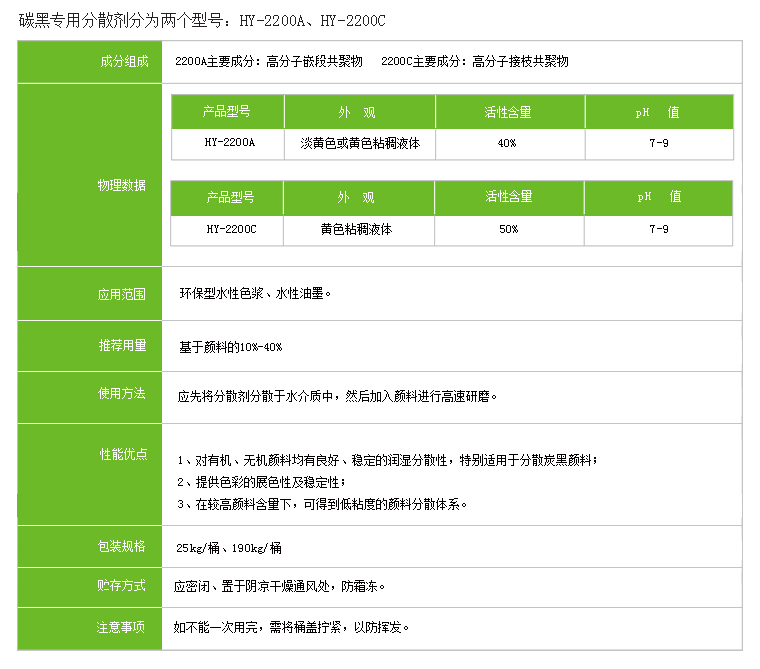
Task: Click the 淡黄色或黄色粘稠液体 appearance cell
Action: point(360,143)
